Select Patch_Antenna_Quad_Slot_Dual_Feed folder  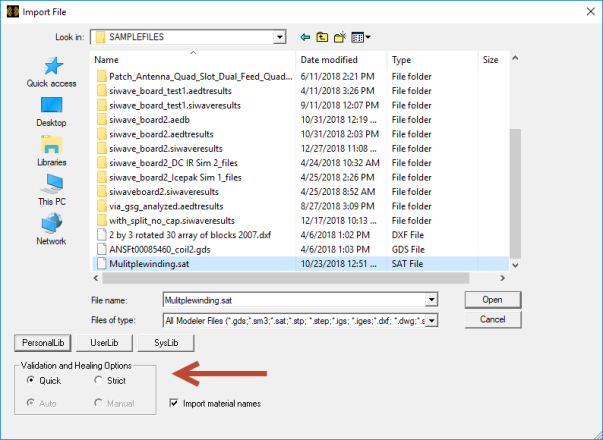pos(195,77)
